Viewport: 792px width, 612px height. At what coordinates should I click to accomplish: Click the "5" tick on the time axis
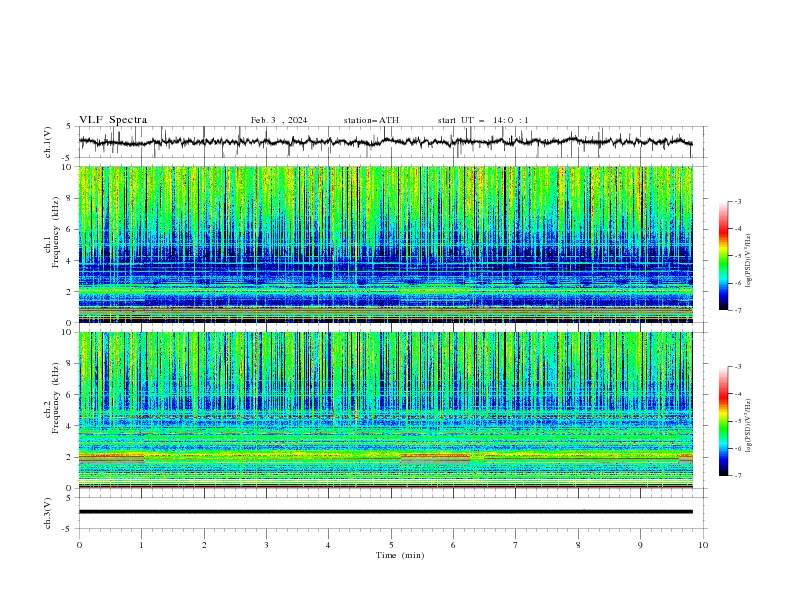point(391,545)
